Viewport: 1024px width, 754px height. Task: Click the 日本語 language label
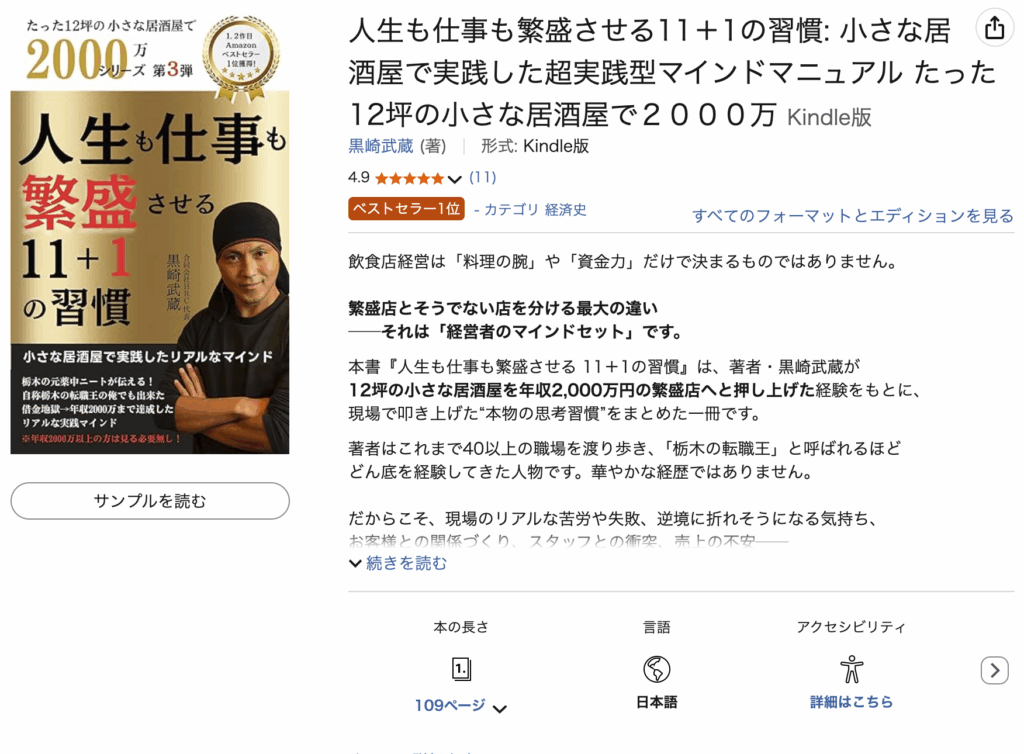pyautogui.click(x=656, y=702)
